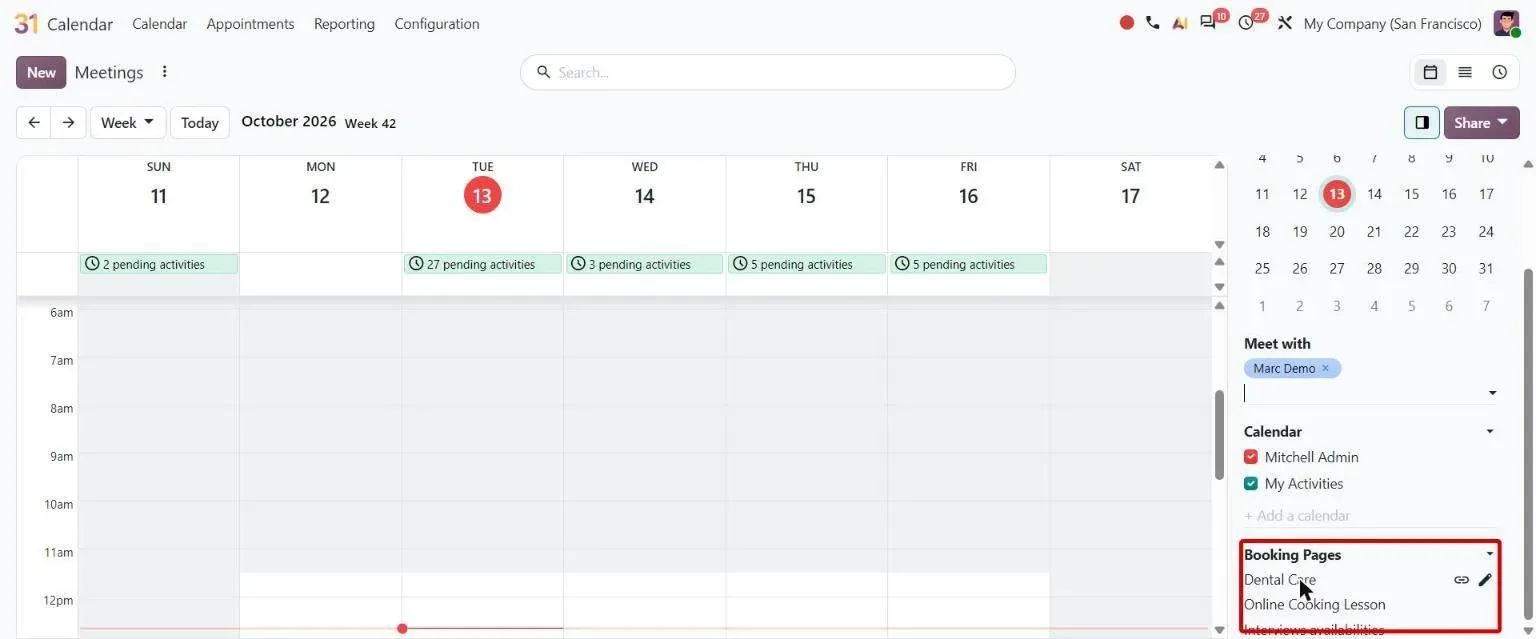Open the Share dropdown button

pyautogui.click(x=1482, y=122)
